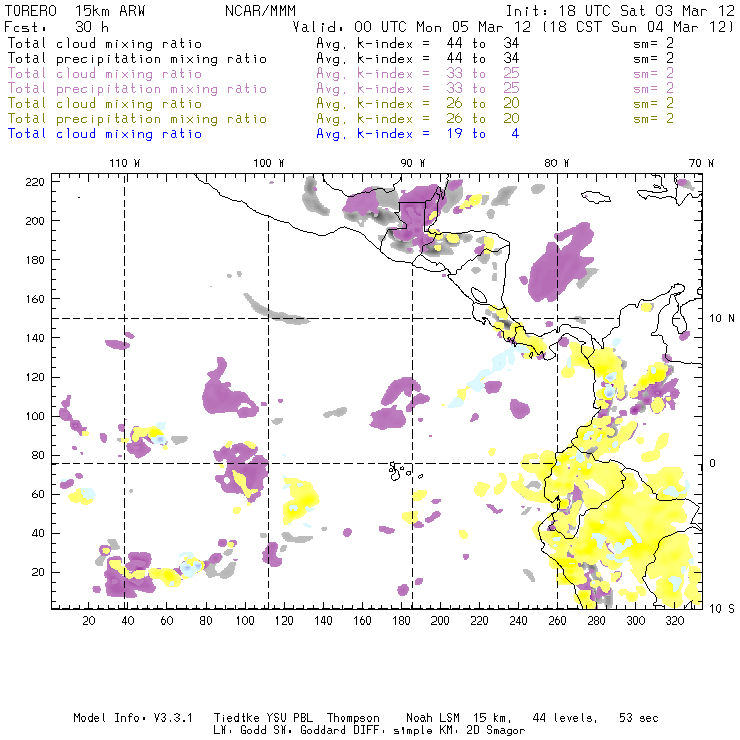Click the blue 'Avg. k-index = 19 to 4' text
The height and width of the screenshot is (740, 740).
tap(418, 134)
